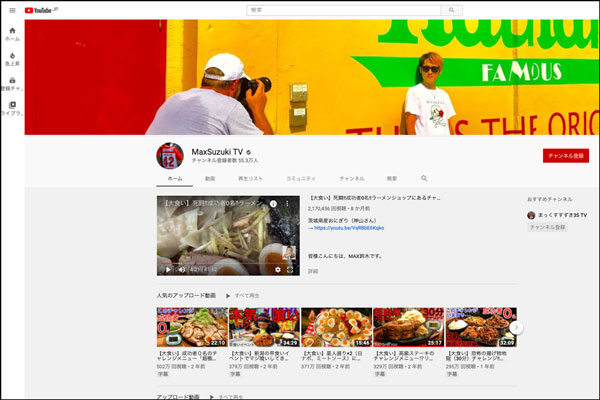Viewport: 600px width, 400px height.
Task: Switch to the 動画 tab
Action: click(210, 178)
